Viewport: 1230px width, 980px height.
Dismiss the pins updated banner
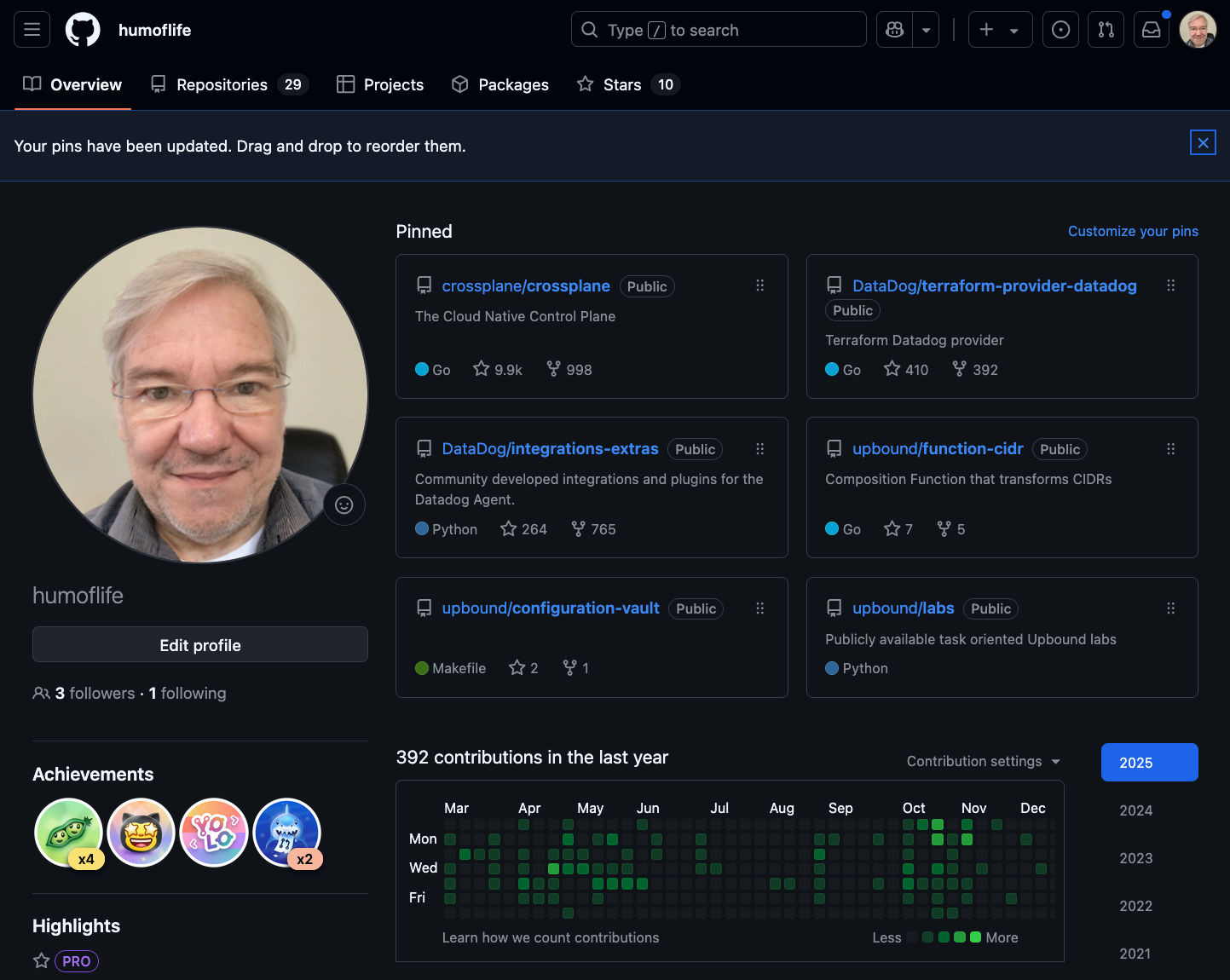1203,142
